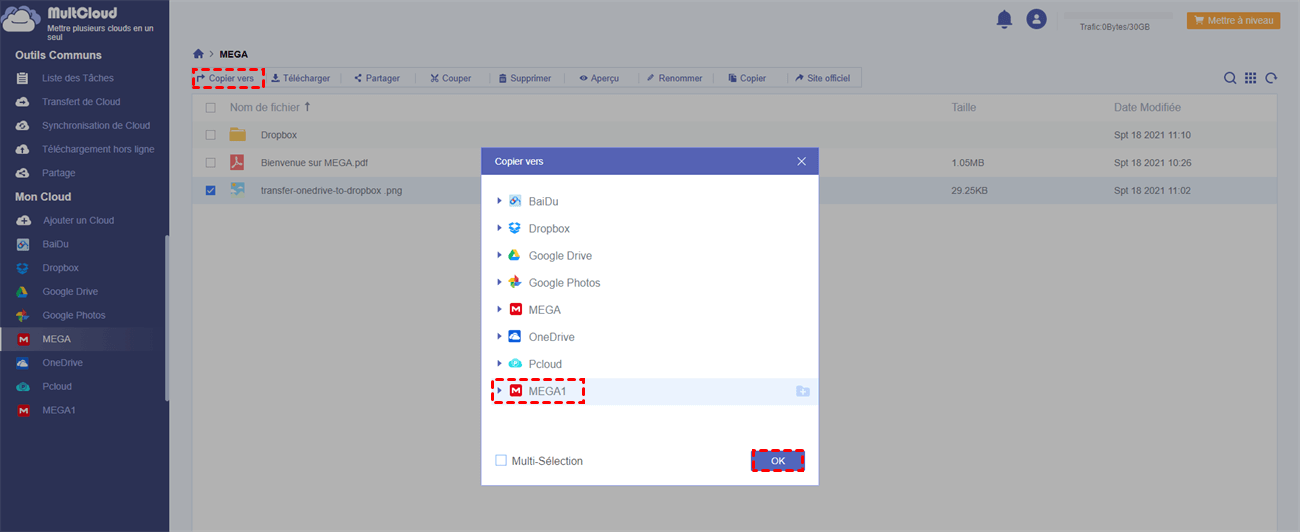This screenshot has height=532, width=1300.
Task: Open Transfert de Cloud in sidebar
Action: pos(81,102)
